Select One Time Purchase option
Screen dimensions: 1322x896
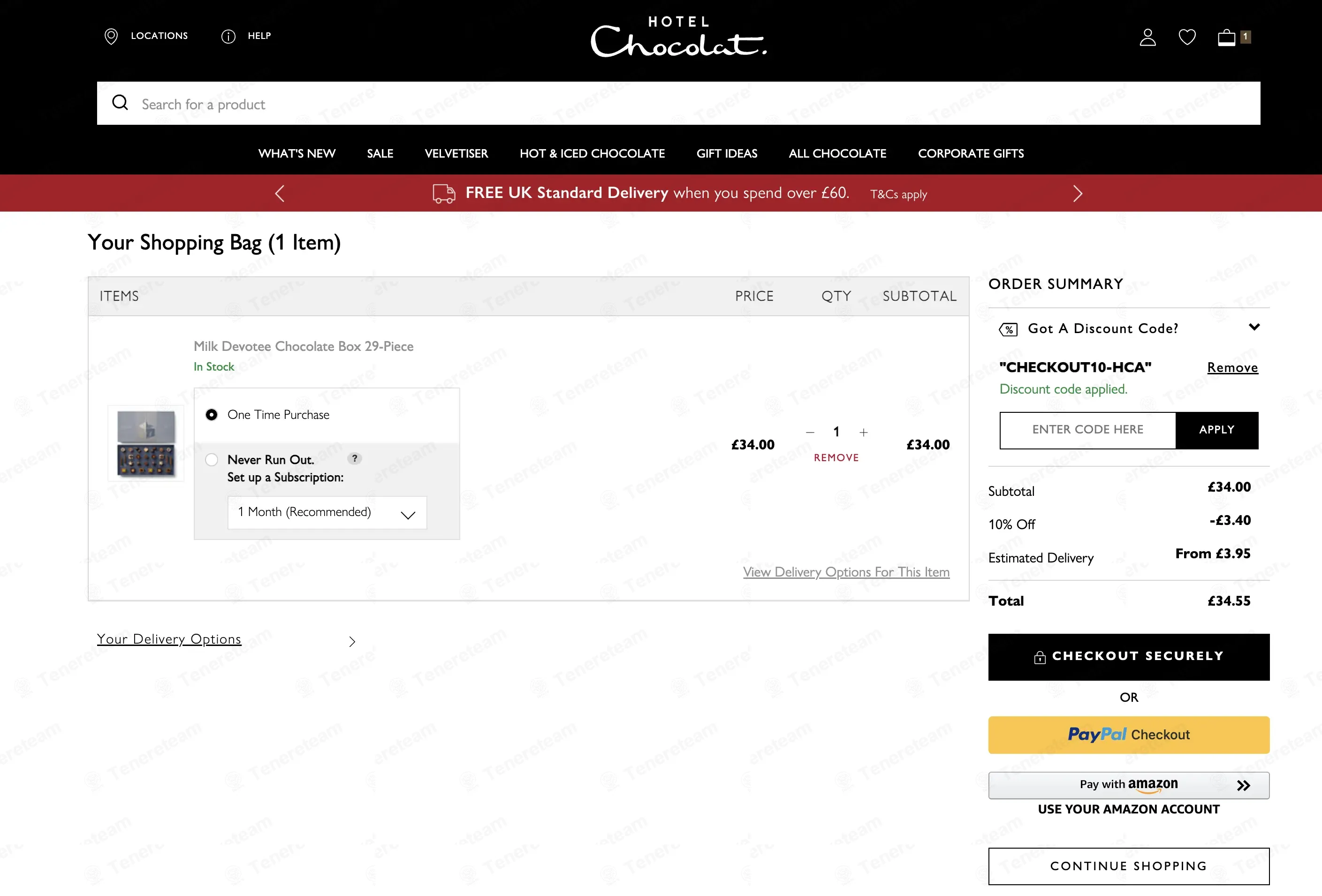[x=212, y=415]
